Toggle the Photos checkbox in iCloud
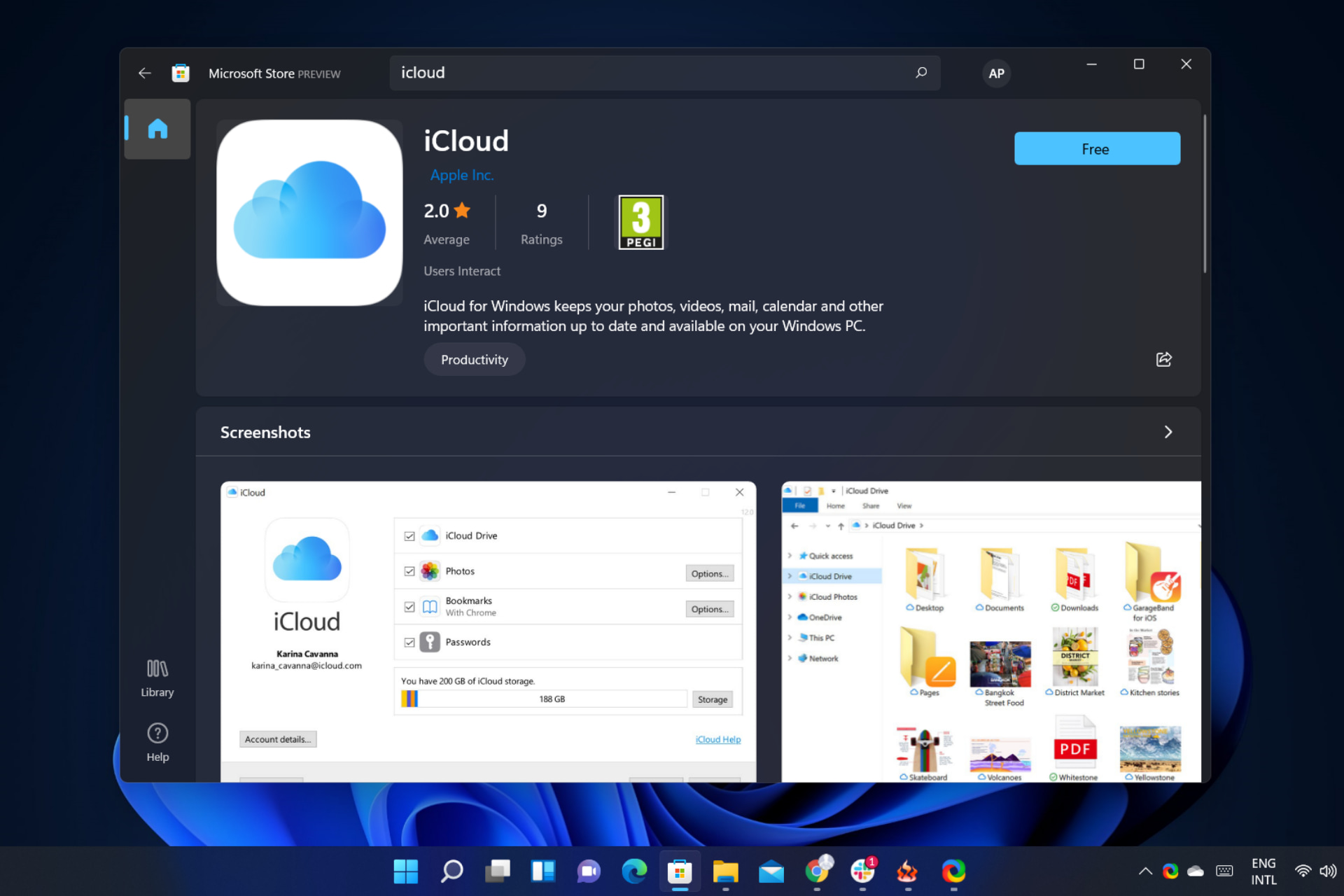Screen dimensions: 1344x896 409,571
